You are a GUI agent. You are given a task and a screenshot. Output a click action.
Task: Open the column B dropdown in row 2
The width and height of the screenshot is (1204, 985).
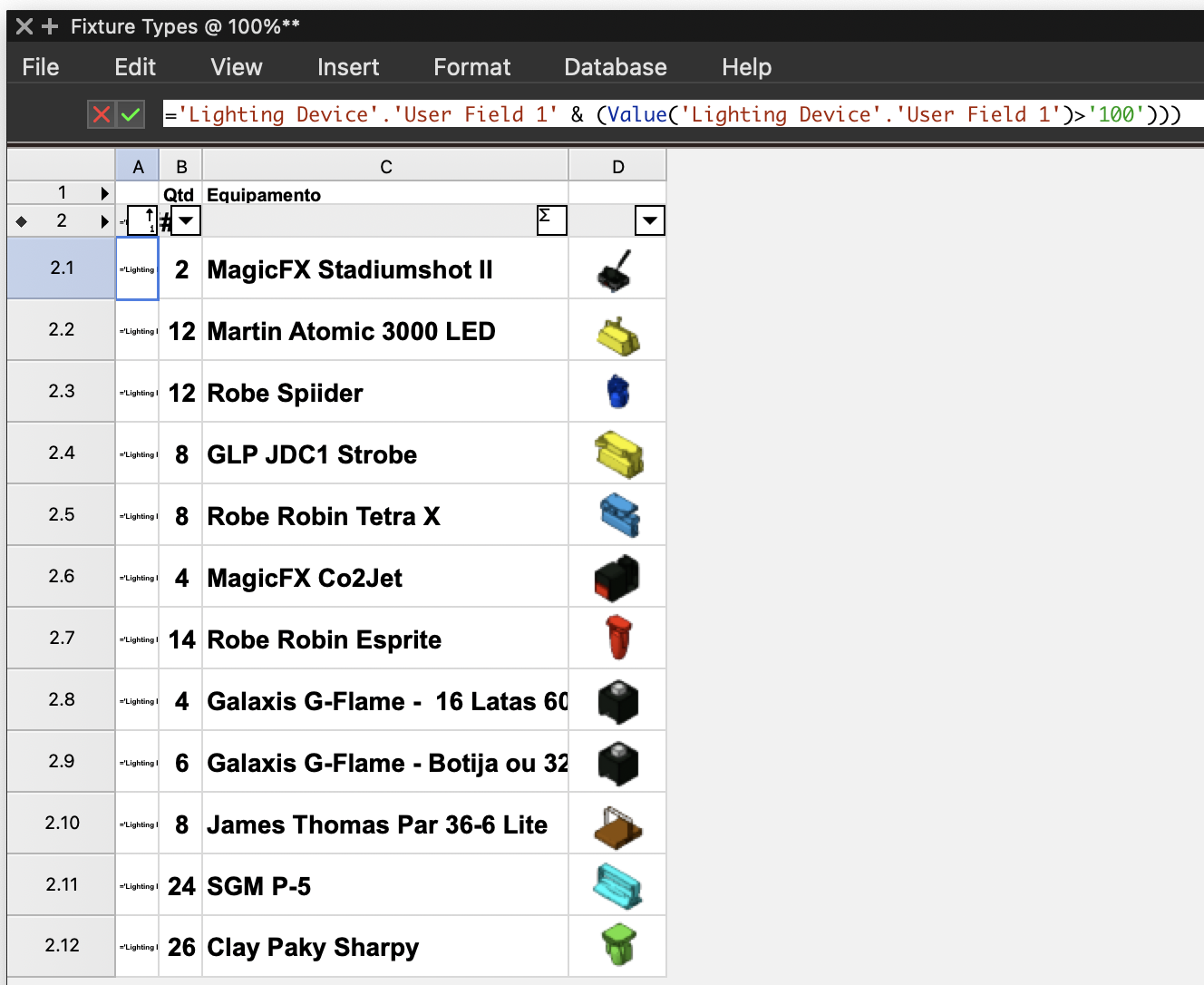pos(186,220)
